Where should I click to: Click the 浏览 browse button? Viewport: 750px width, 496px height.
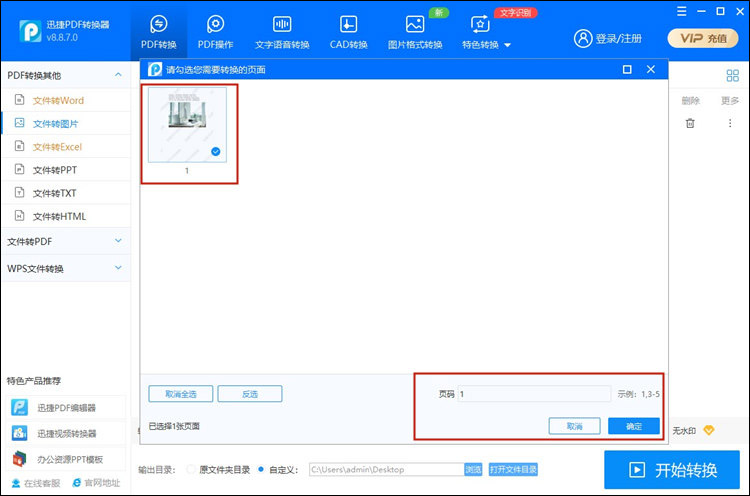coord(473,469)
